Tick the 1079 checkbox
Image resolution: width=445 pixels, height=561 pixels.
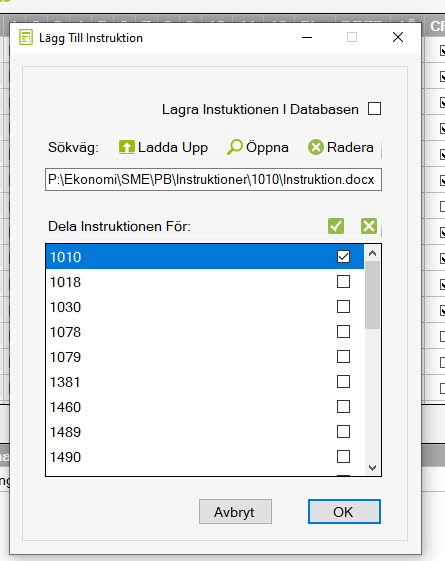(x=343, y=357)
